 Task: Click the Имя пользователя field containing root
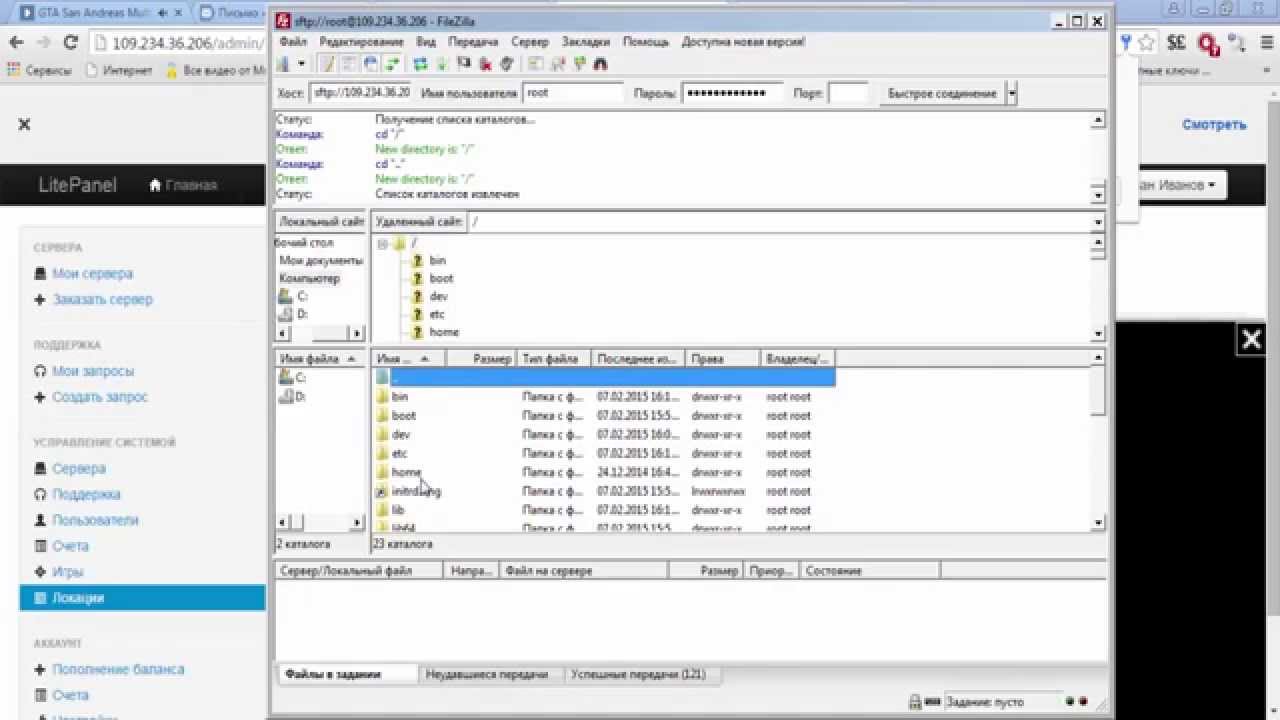(x=573, y=93)
